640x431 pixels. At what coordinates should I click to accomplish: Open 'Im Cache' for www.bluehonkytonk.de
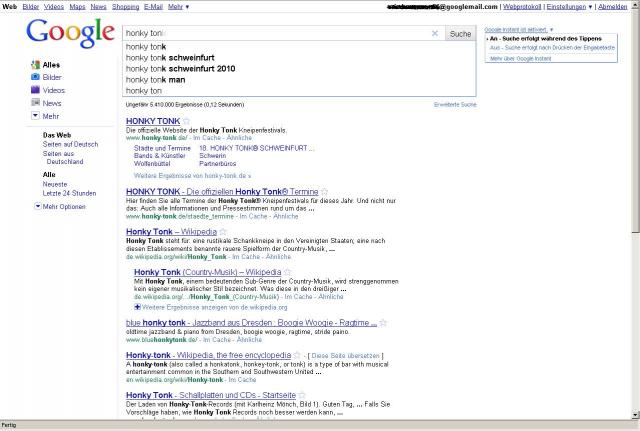click(217, 339)
